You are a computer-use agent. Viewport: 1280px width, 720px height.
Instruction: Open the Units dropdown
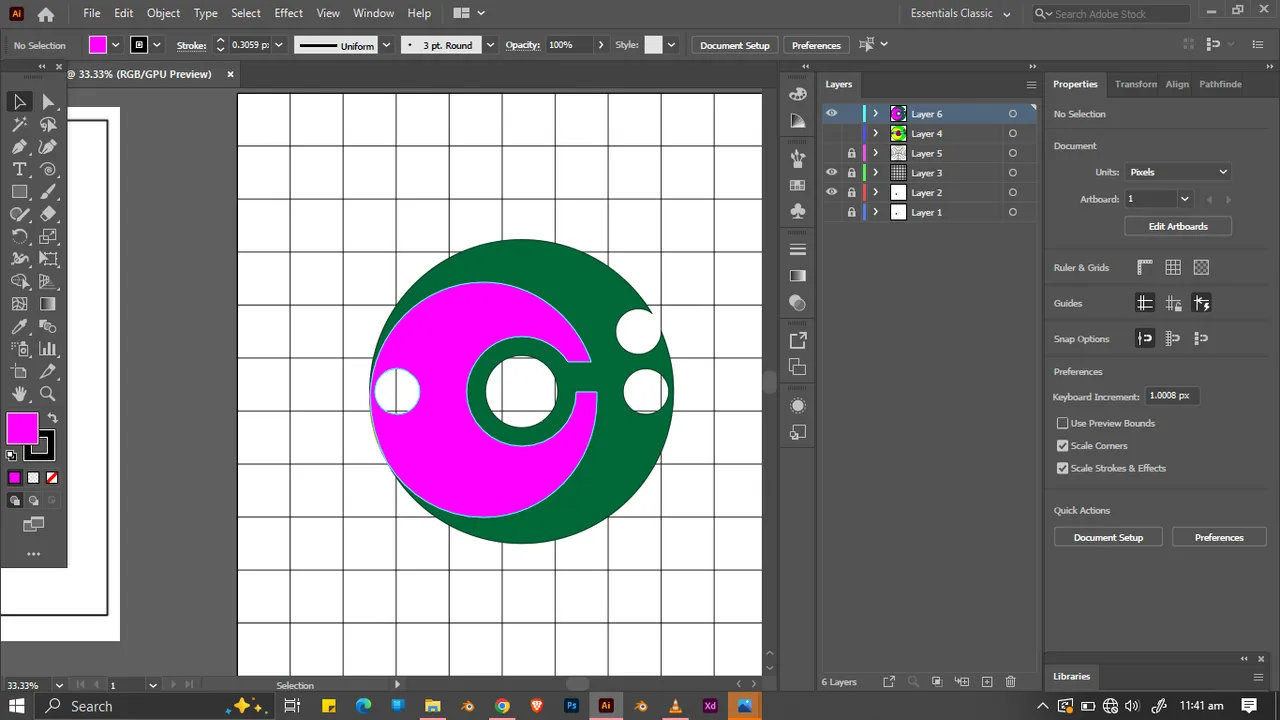point(1178,172)
